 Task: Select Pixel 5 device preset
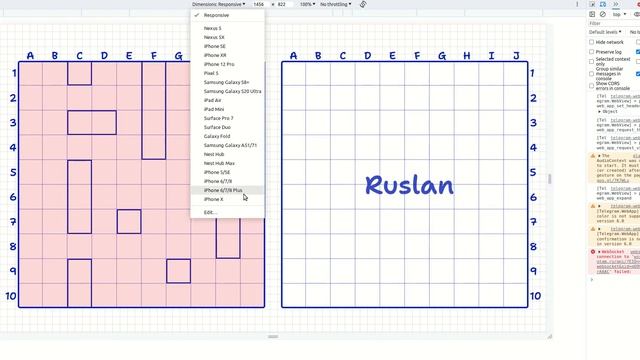227,73
